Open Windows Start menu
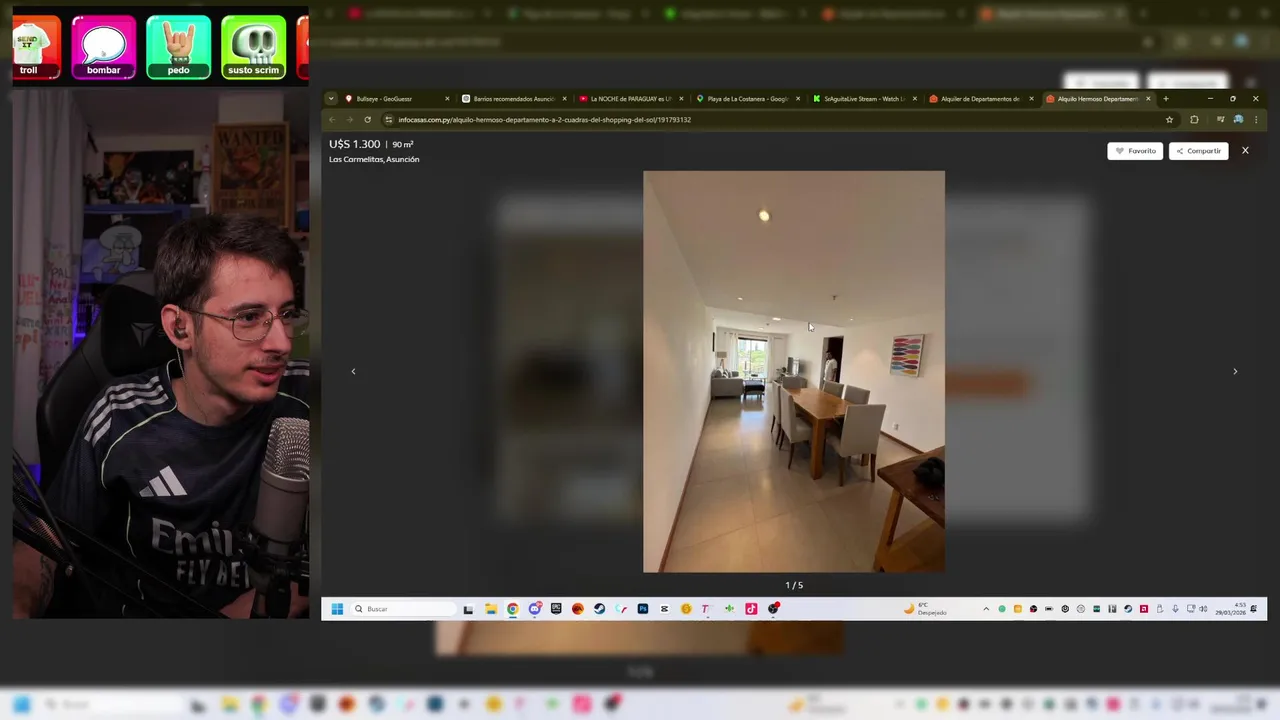1280x720 pixels. pyautogui.click(x=337, y=609)
